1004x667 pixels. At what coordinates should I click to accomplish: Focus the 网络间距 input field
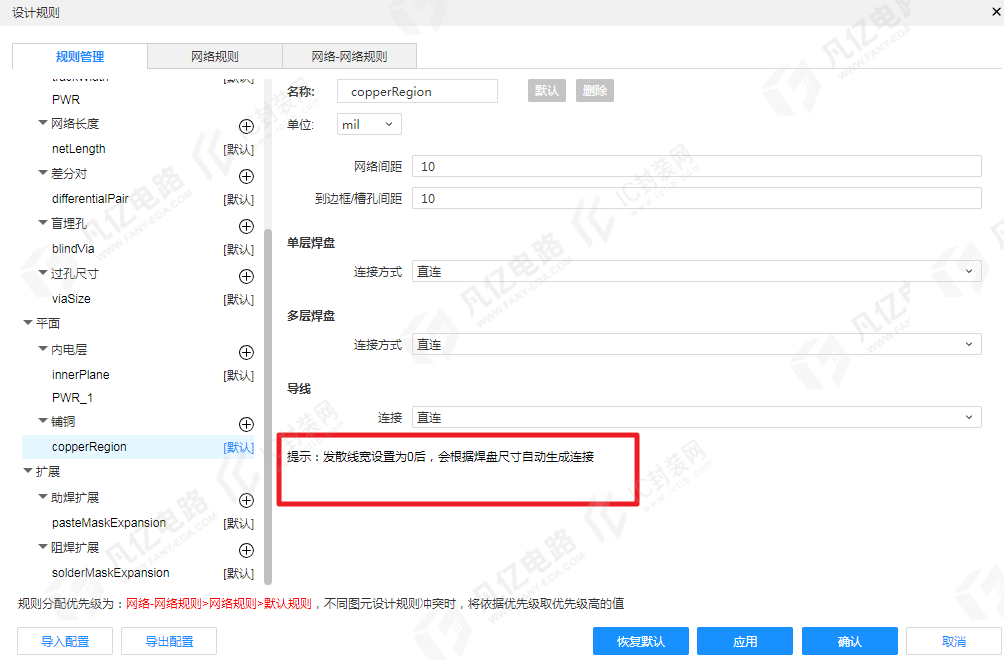point(697,166)
